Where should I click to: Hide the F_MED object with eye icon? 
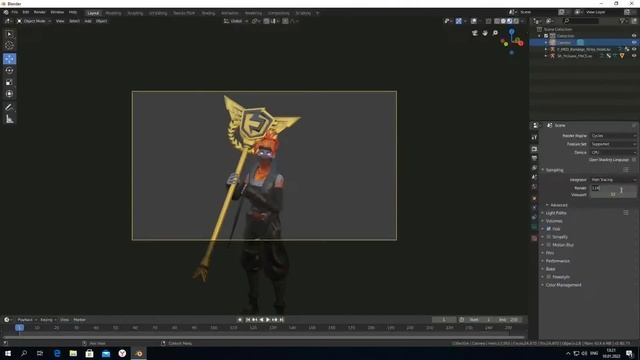tap(634, 49)
